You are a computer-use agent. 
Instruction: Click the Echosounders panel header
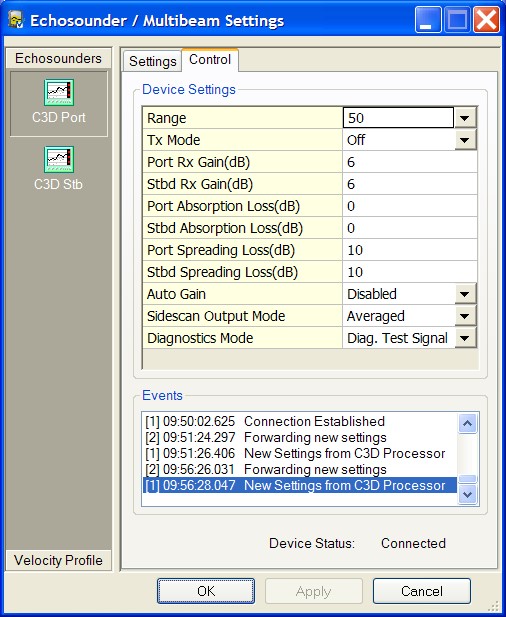pyautogui.click(x=58, y=58)
